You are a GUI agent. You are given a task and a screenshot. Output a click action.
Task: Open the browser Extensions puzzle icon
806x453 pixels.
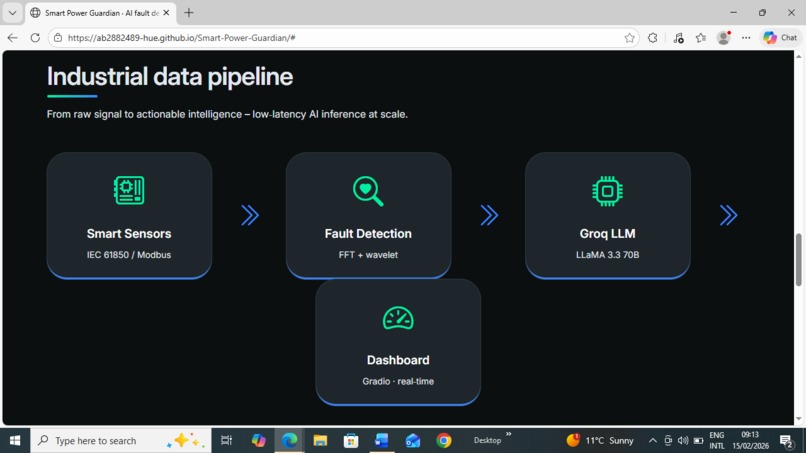652,38
